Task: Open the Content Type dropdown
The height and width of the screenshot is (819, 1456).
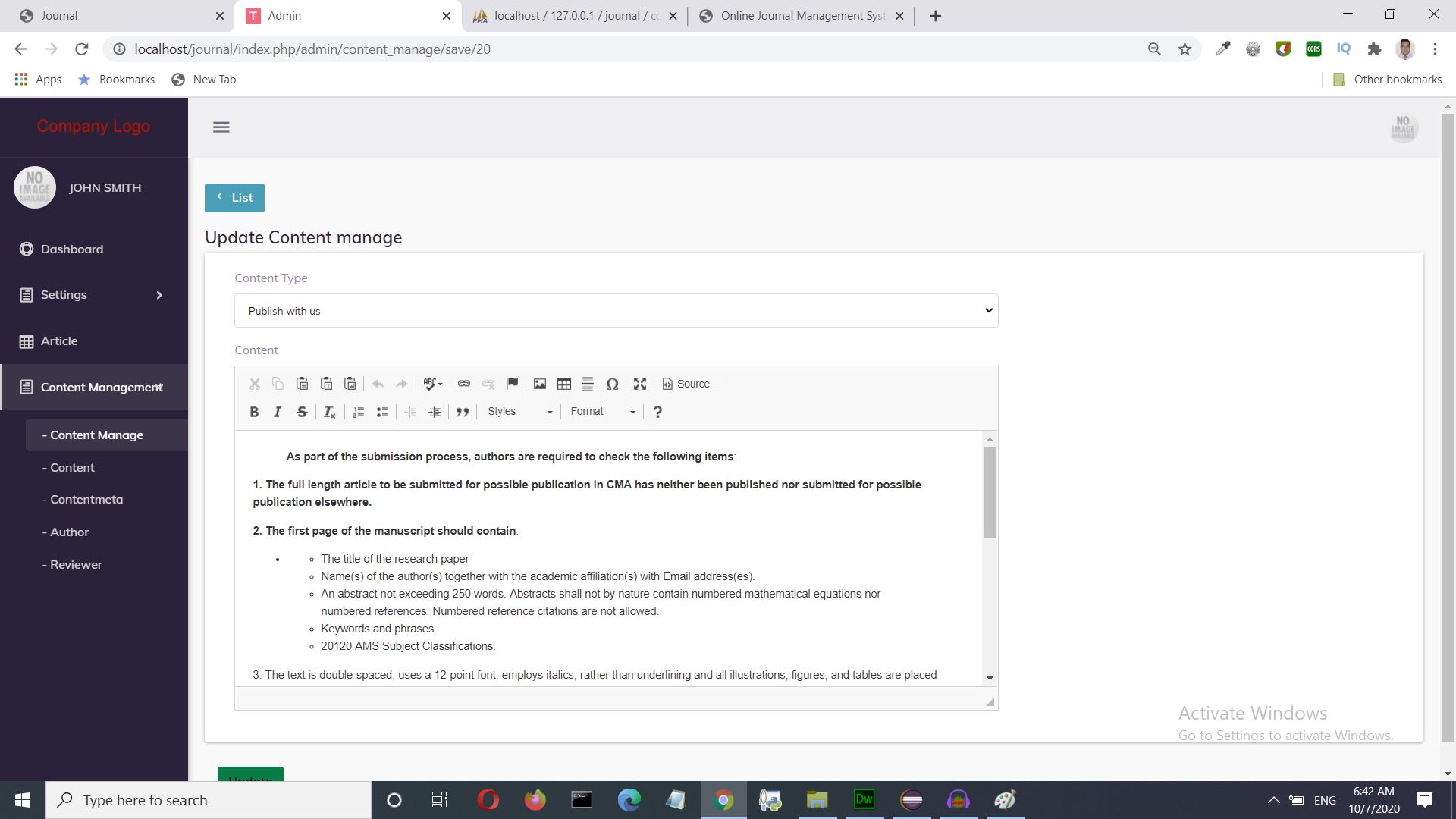Action: [616, 311]
